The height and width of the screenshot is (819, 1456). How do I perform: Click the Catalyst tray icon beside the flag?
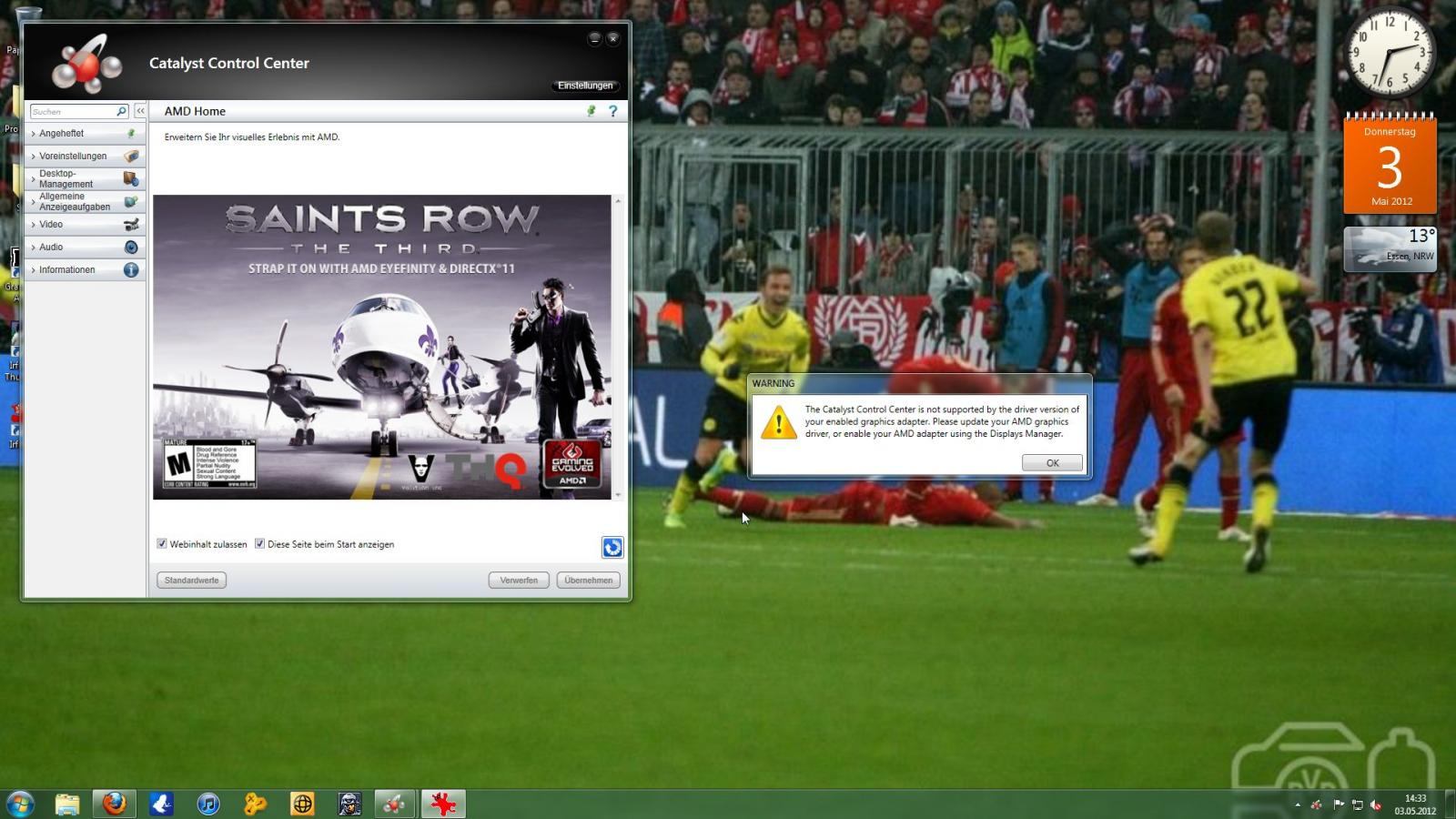(1317, 804)
